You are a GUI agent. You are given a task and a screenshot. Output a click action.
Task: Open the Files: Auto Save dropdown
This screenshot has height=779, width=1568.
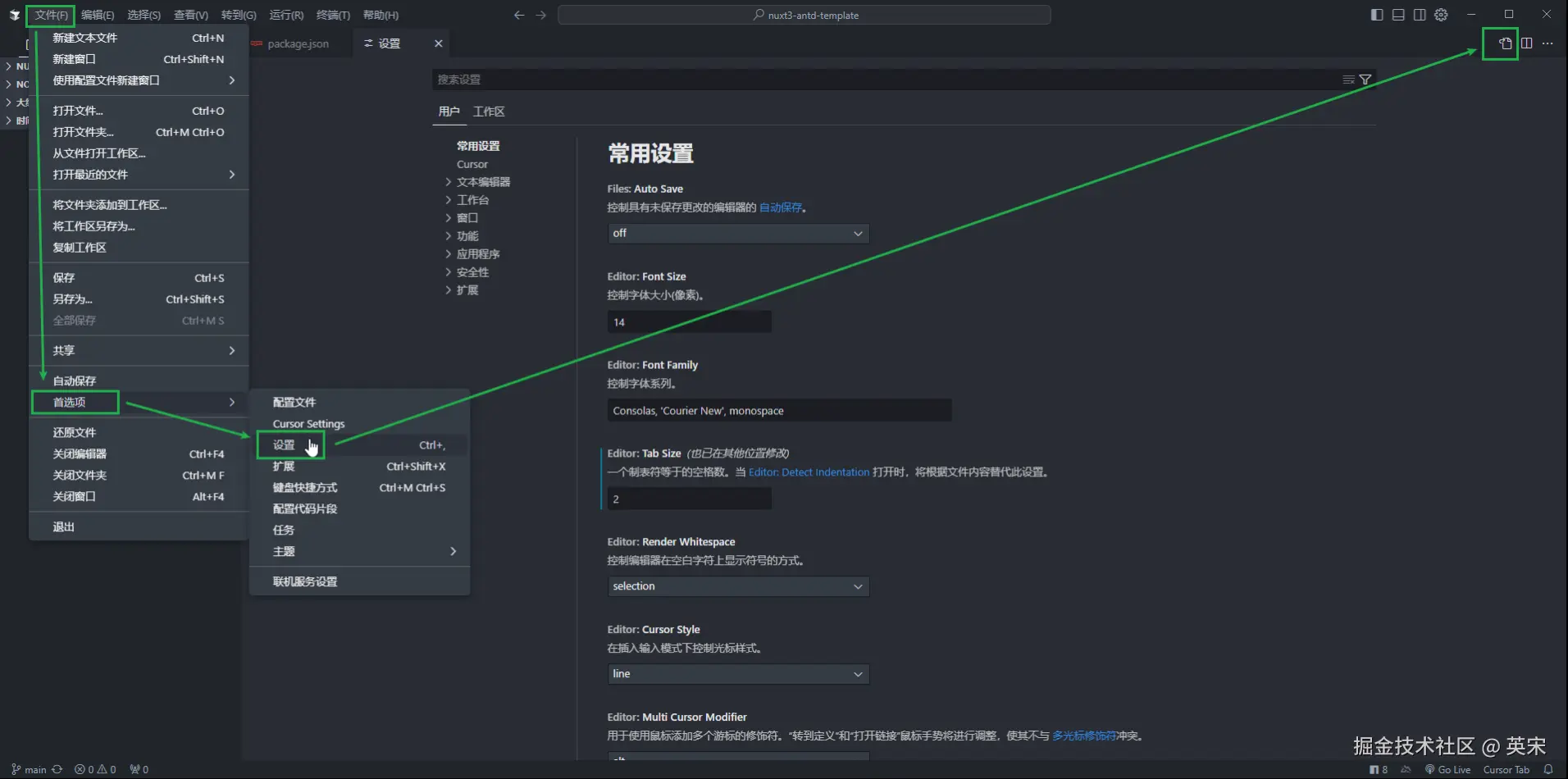click(738, 234)
